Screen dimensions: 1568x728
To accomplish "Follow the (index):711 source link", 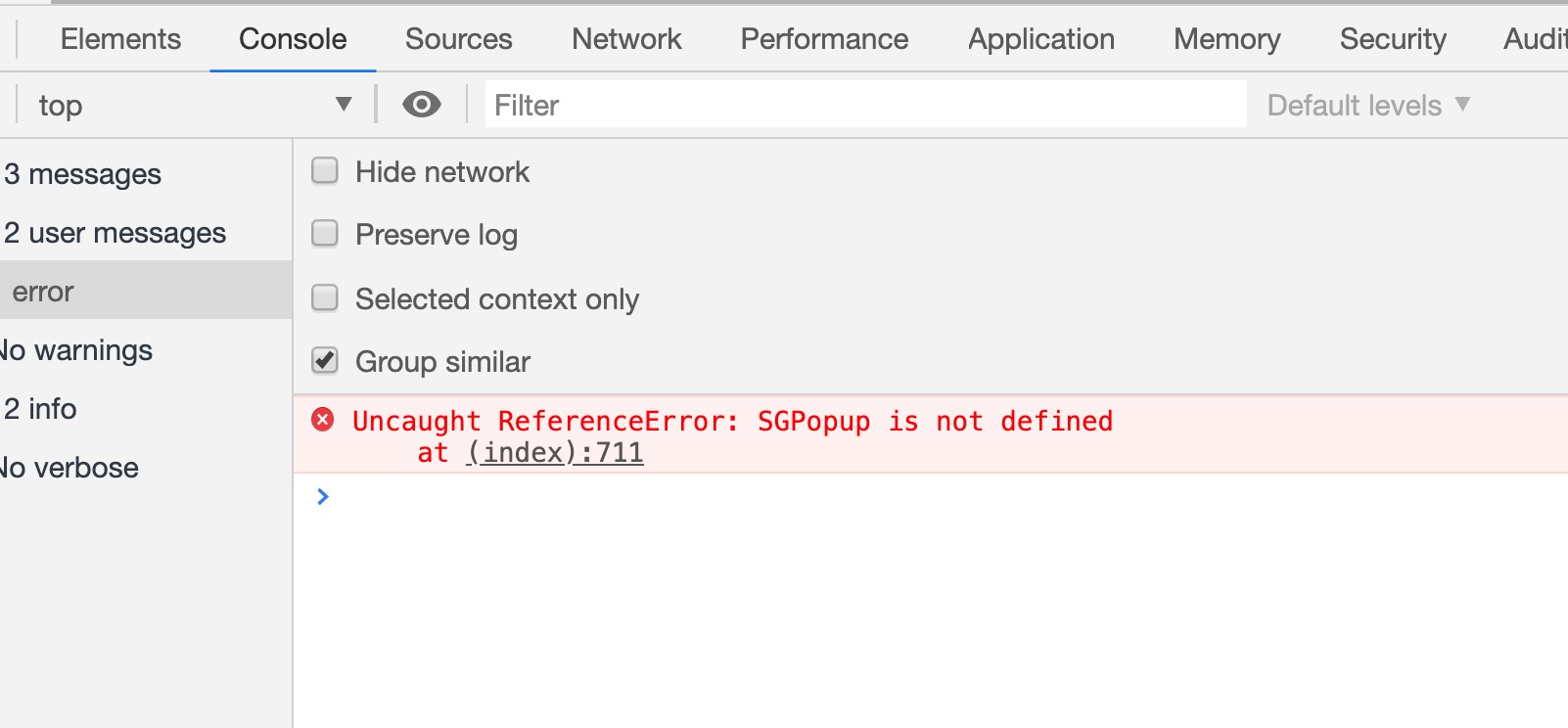I will 555,453.
